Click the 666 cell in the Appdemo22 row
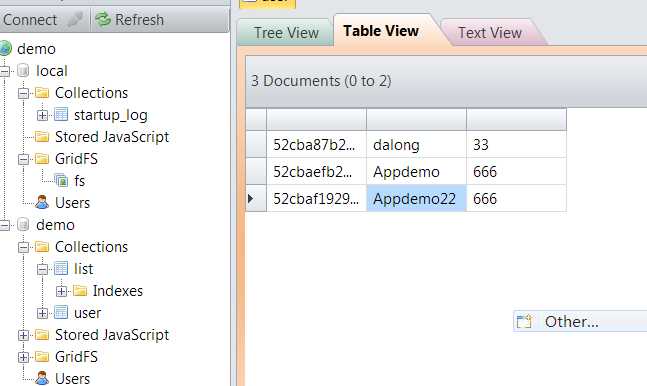647x386 pixels. (x=516, y=198)
